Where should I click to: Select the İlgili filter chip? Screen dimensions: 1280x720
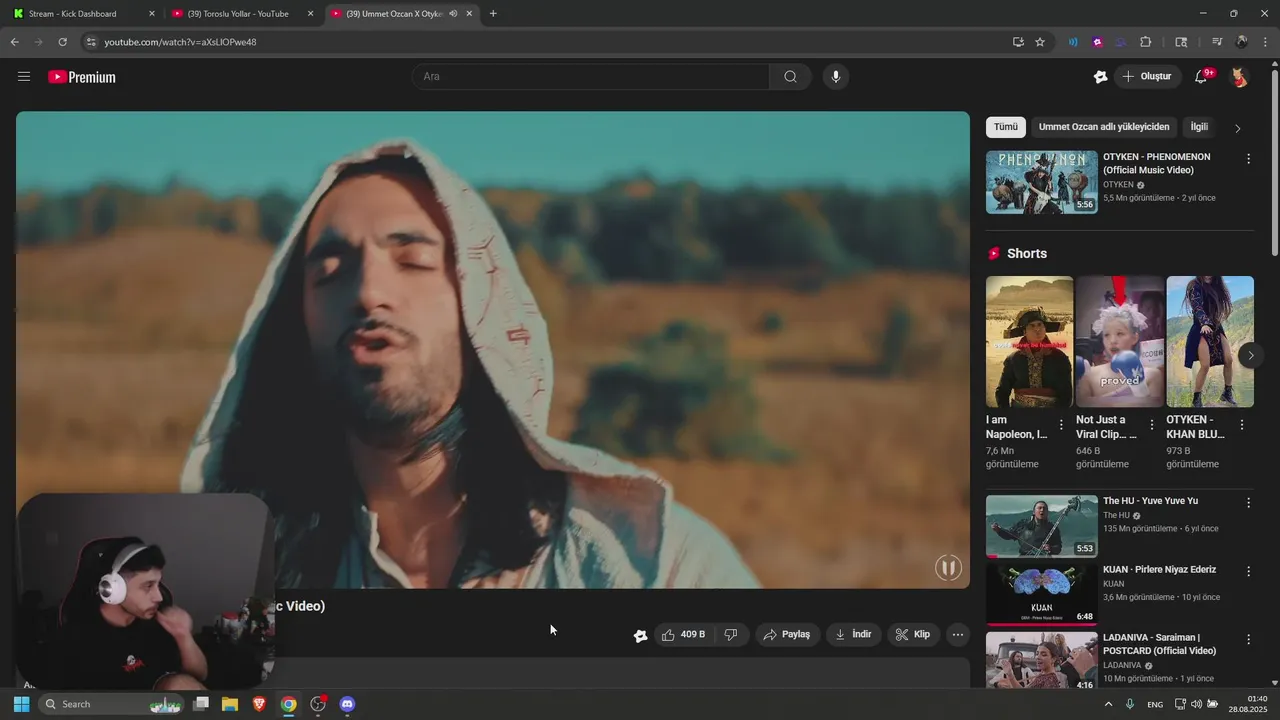1199,127
